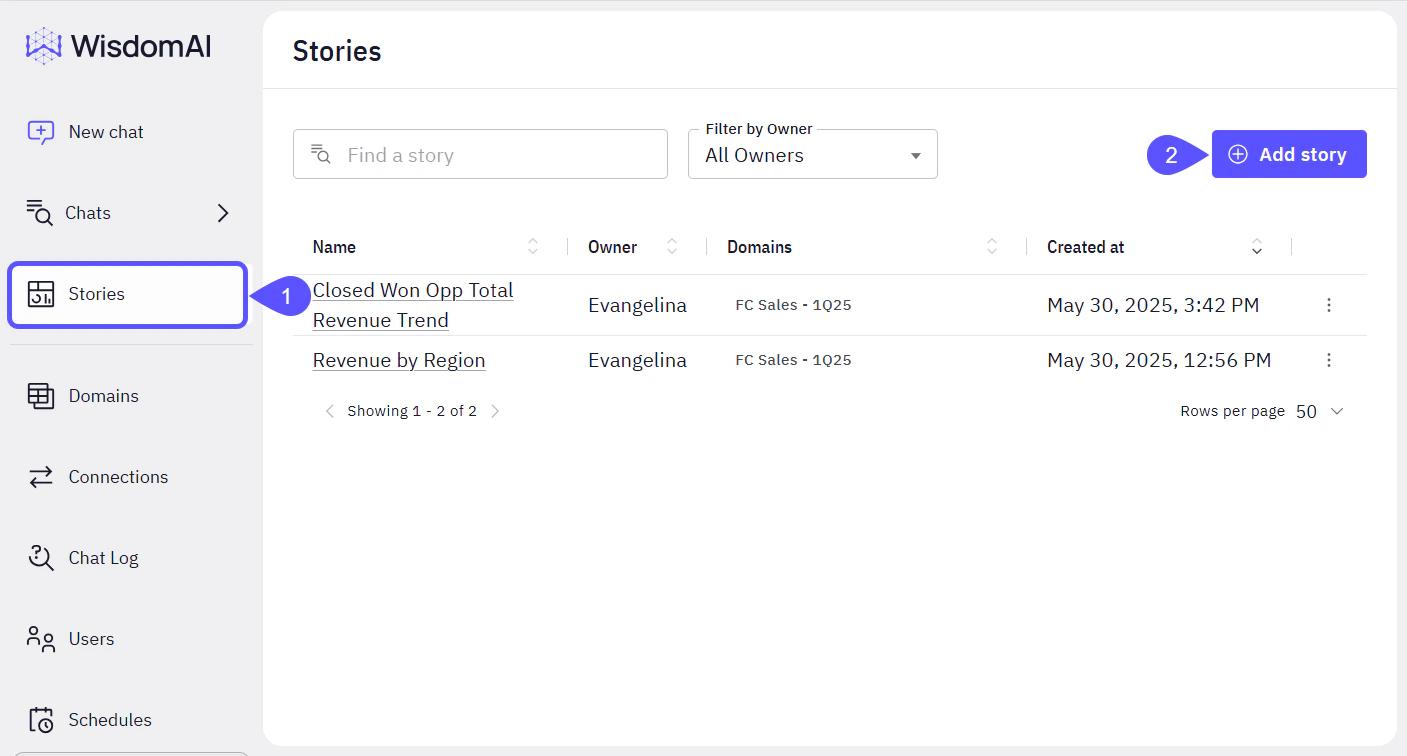Open the Chats sidebar icon
Viewport: 1407px width, 756px height.
click(39, 212)
